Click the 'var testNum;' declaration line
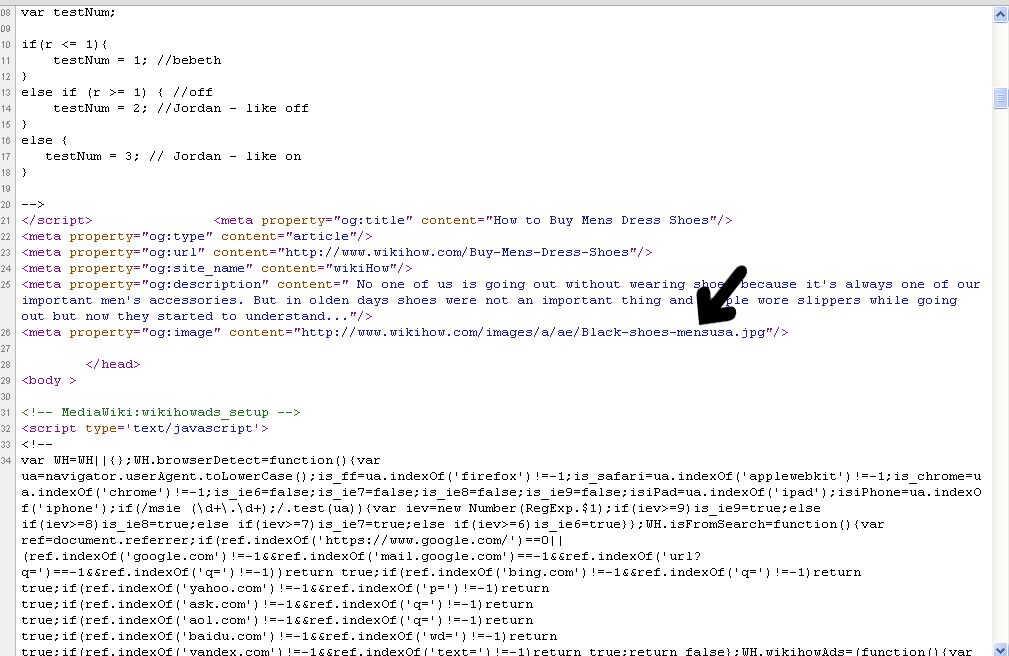1009x656 pixels. (68, 12)
